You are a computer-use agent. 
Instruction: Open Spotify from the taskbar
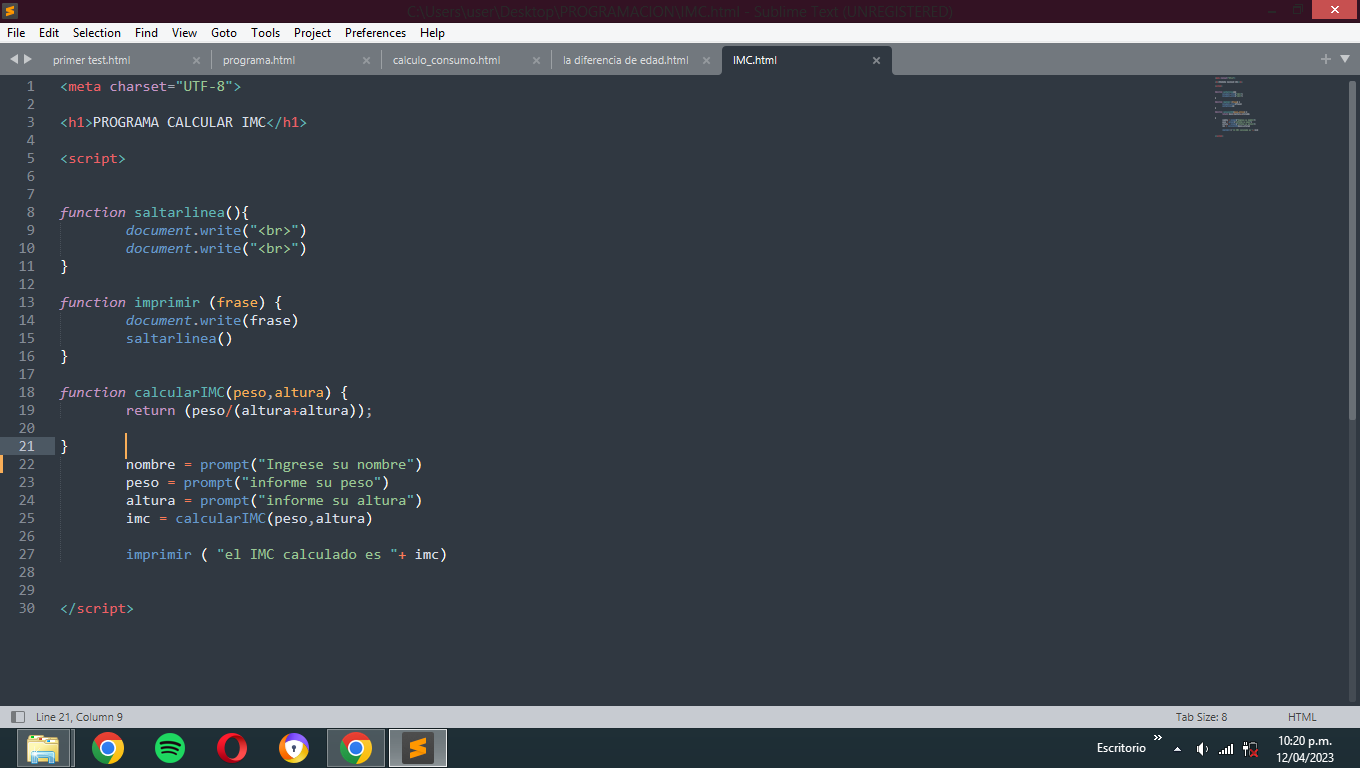tap(170, 748)
